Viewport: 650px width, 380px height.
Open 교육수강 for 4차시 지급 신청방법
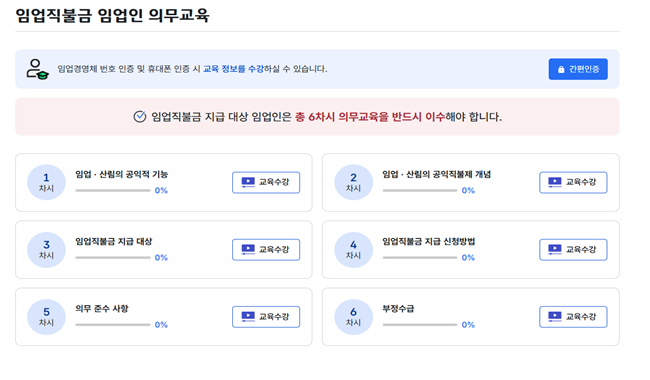tap(573, 249)
